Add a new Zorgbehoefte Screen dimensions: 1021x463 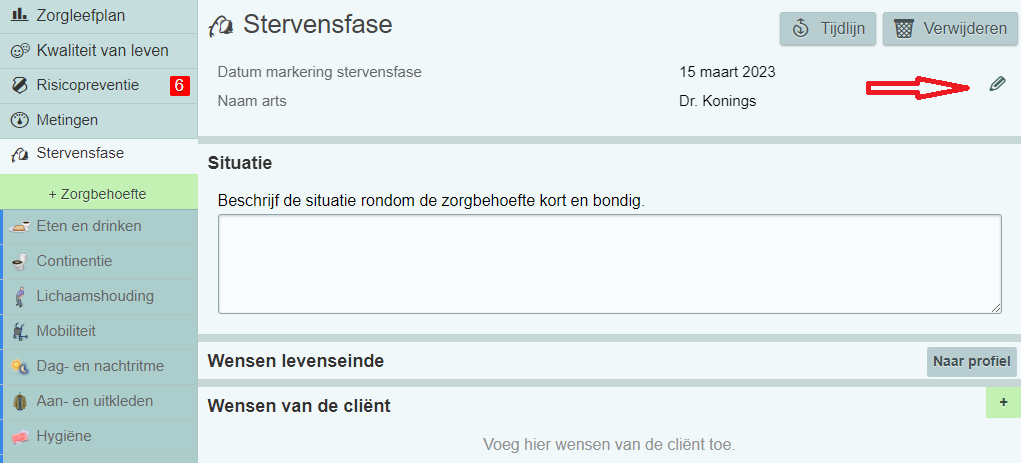[98, 192]
